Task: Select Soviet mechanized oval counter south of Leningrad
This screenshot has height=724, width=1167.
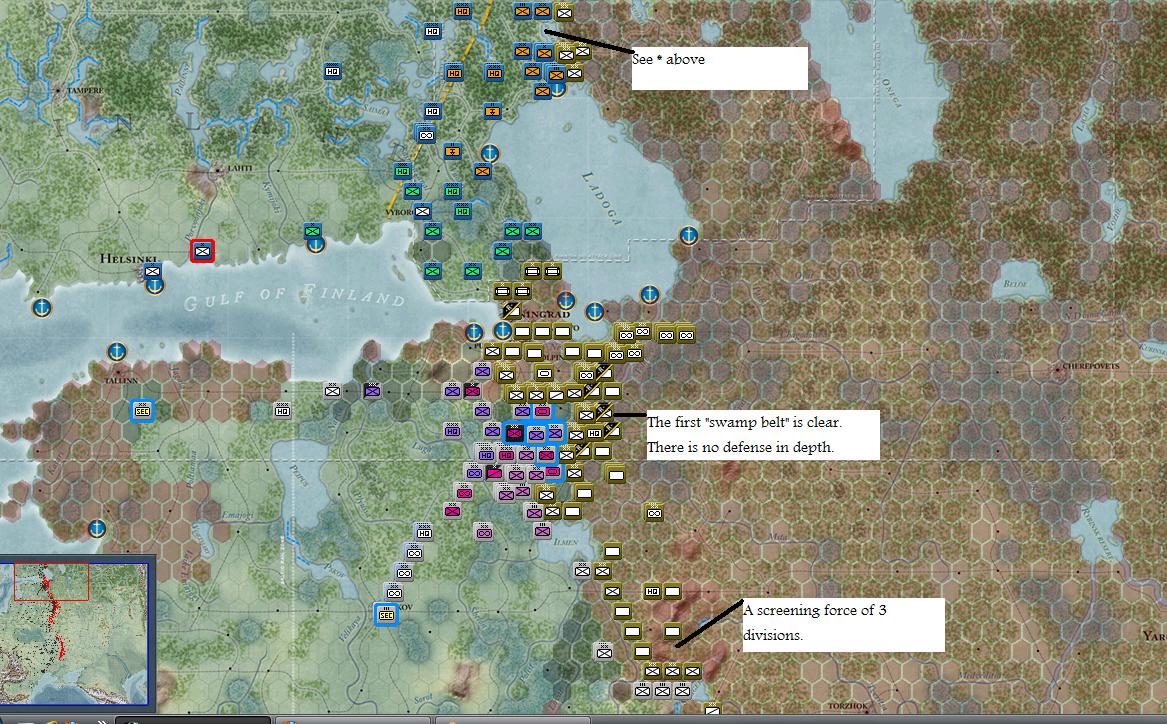Action: pyautogui.click(x=544, y=373)
